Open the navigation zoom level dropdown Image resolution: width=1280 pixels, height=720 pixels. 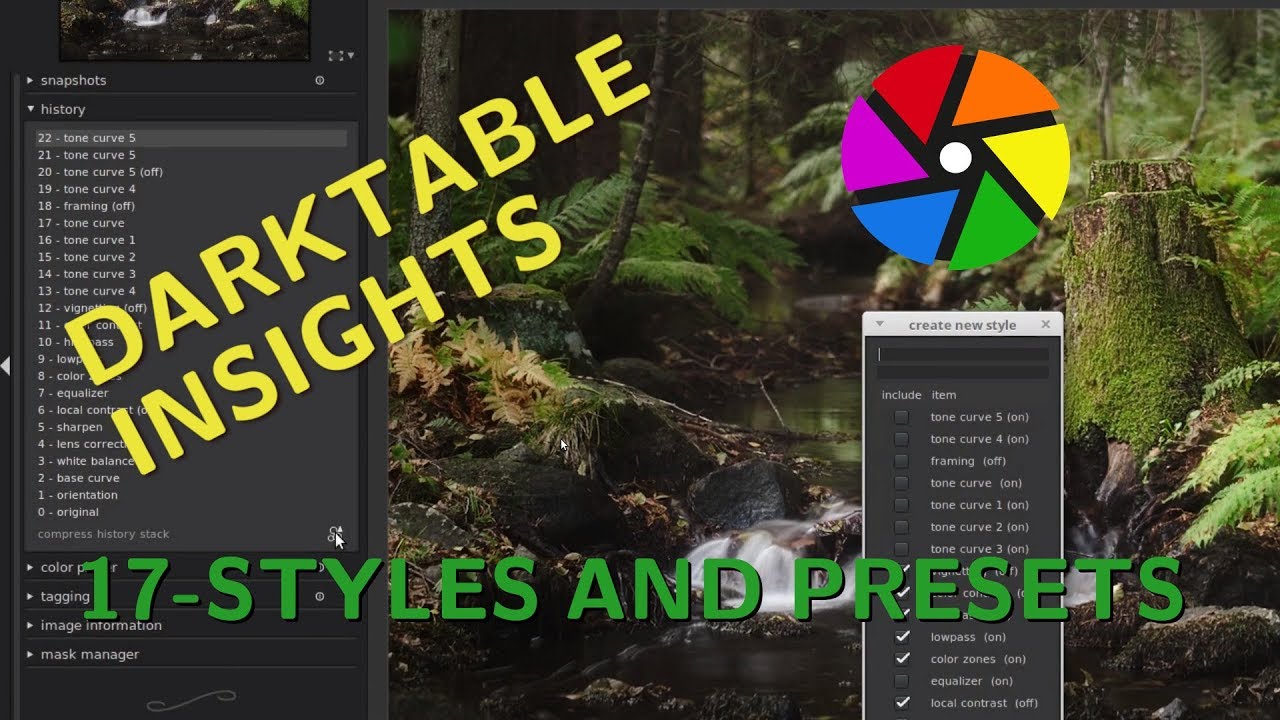(351, 57)
